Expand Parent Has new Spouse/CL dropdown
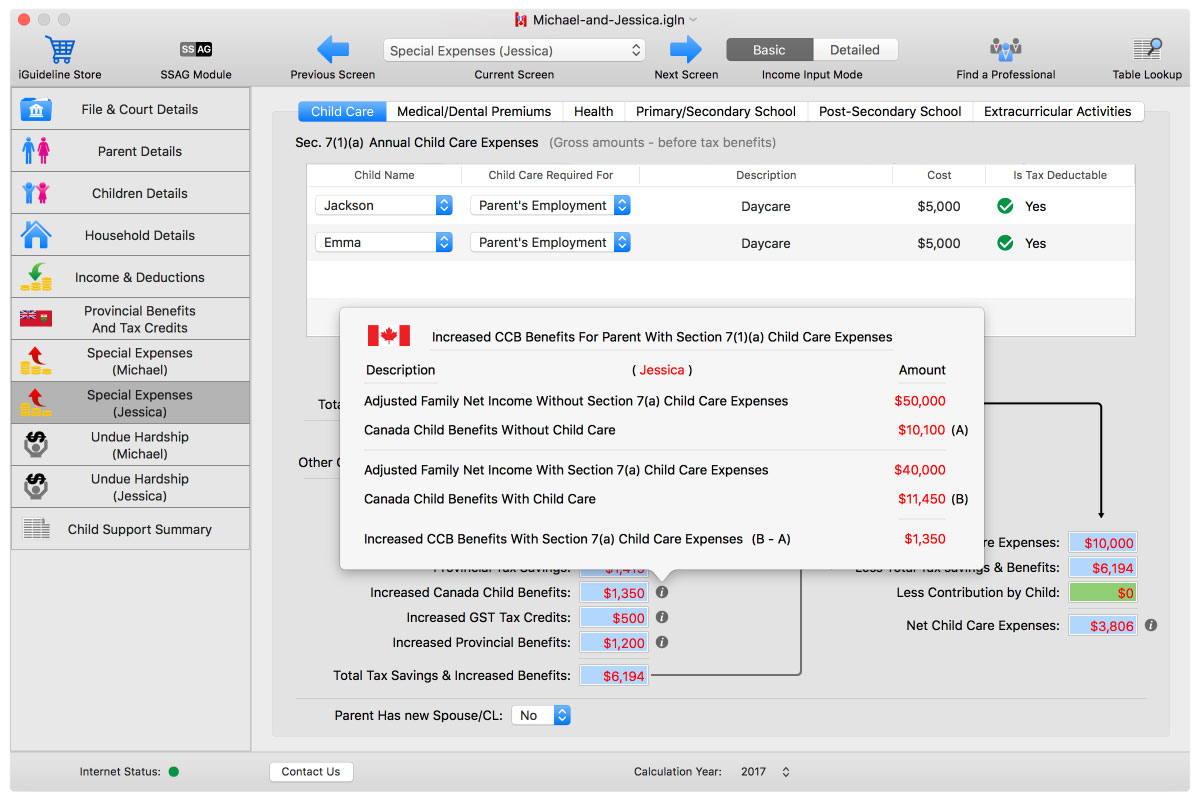1200x800 pixels. (541, 716)
